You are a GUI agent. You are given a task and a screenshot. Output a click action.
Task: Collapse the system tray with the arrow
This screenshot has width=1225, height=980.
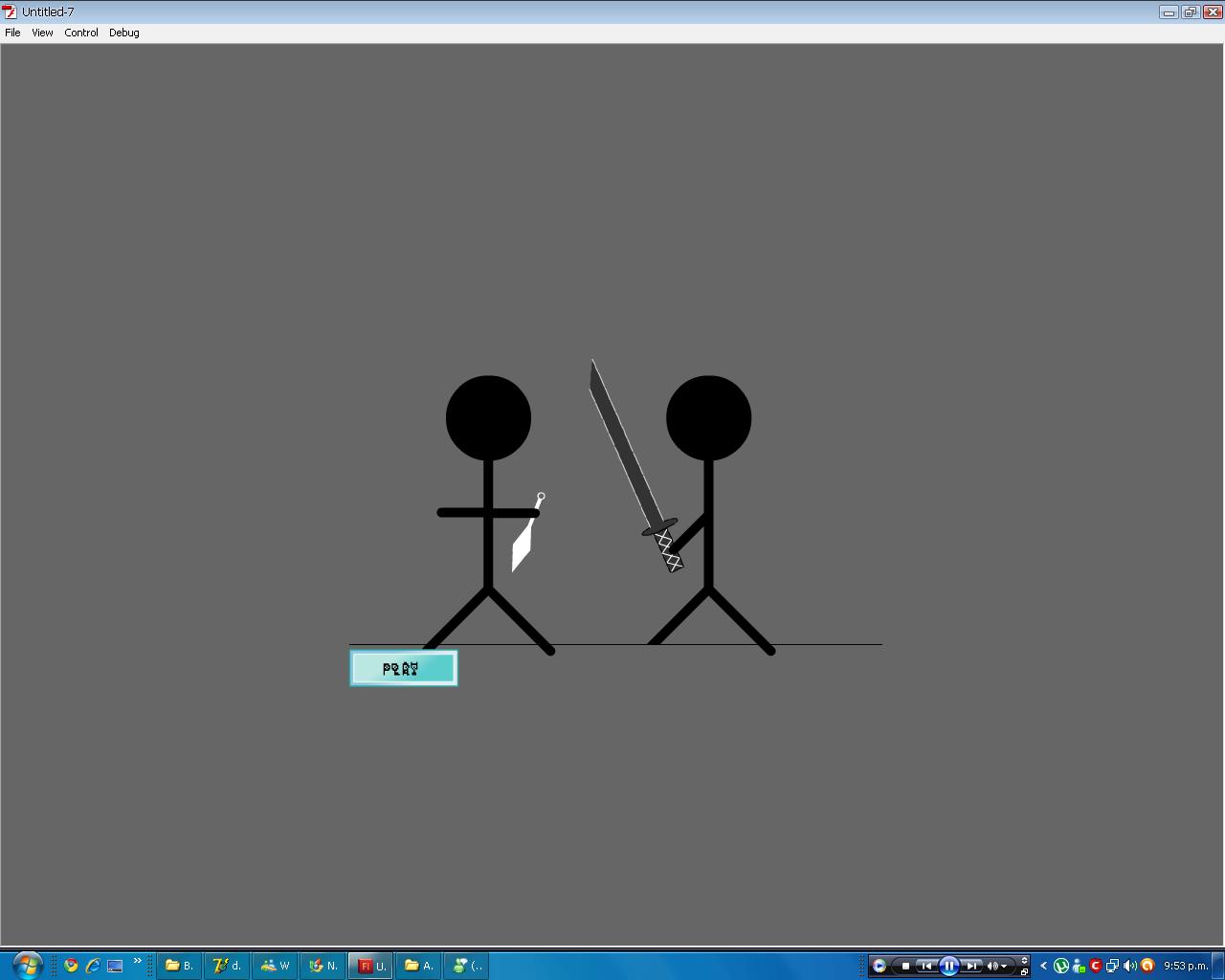coord(1043,965)
